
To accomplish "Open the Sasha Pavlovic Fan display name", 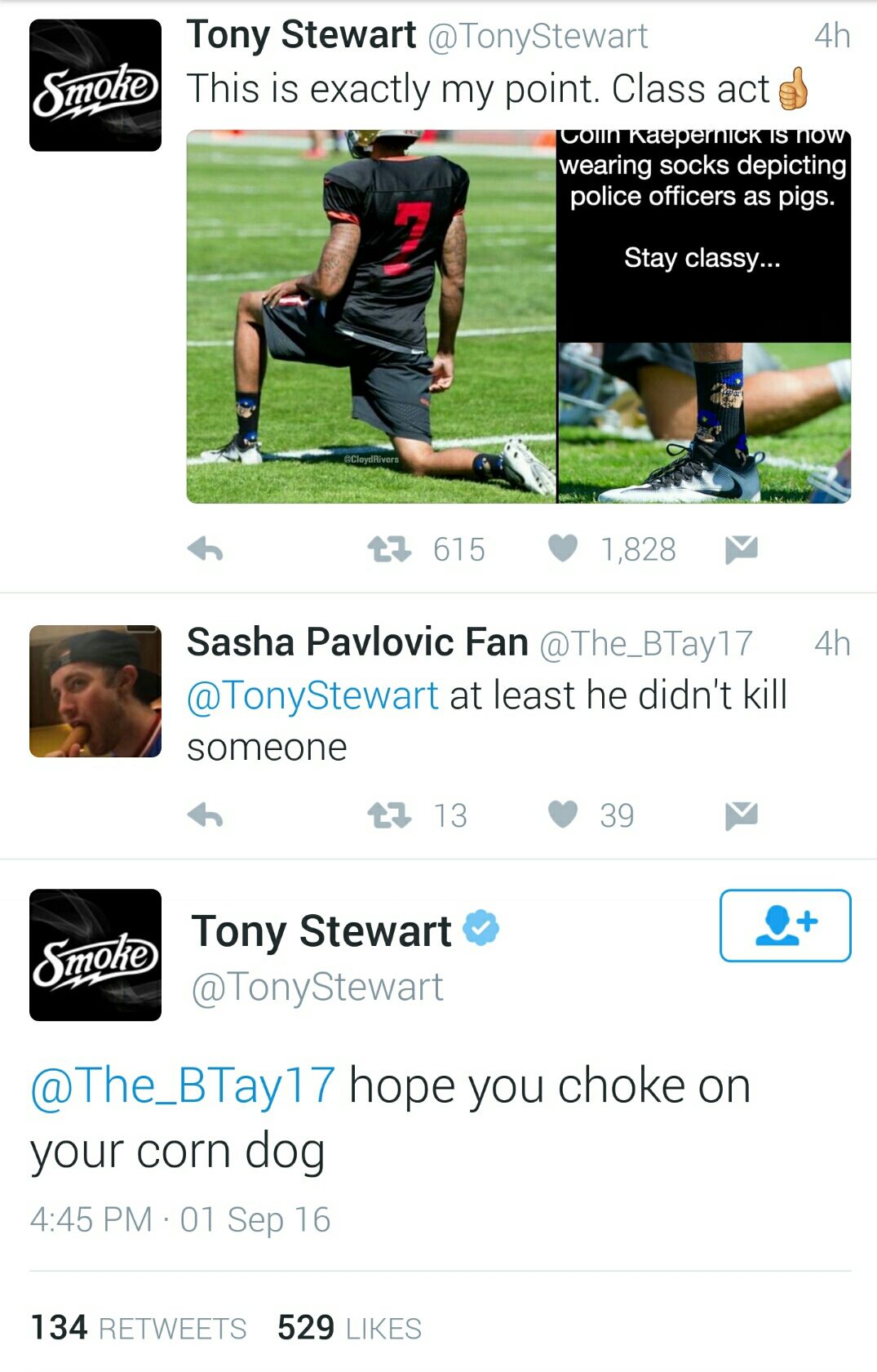I will [357, 642].
